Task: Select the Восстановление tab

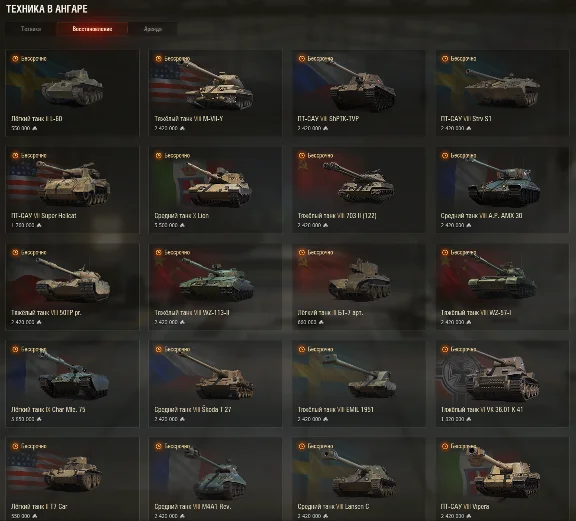Action: pos(92,29)
